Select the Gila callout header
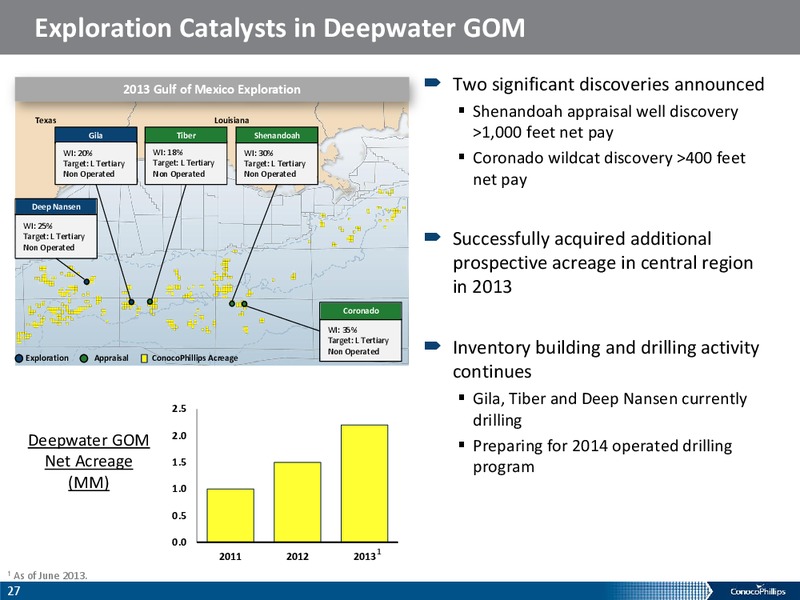Viewport: 800px width, 600px height. click(96, 135)
